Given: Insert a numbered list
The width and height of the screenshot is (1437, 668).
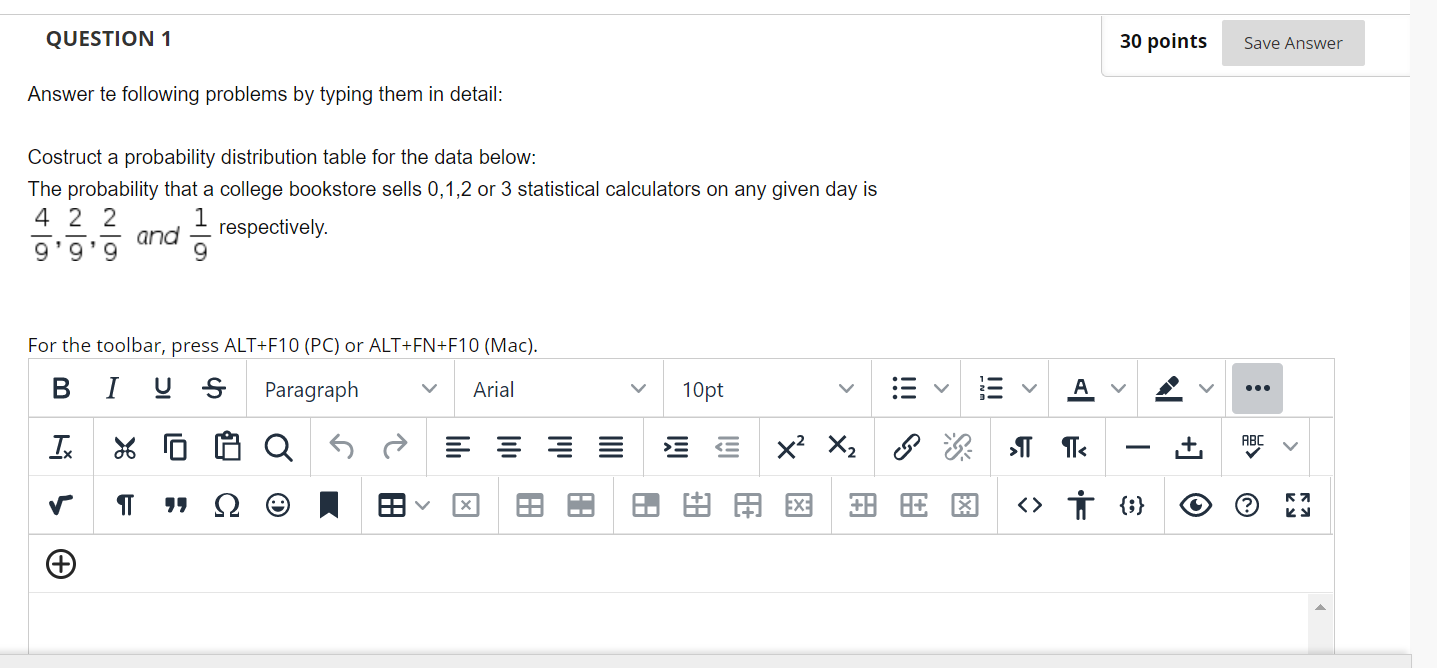Looking at the screenshot, I should 991,389.
